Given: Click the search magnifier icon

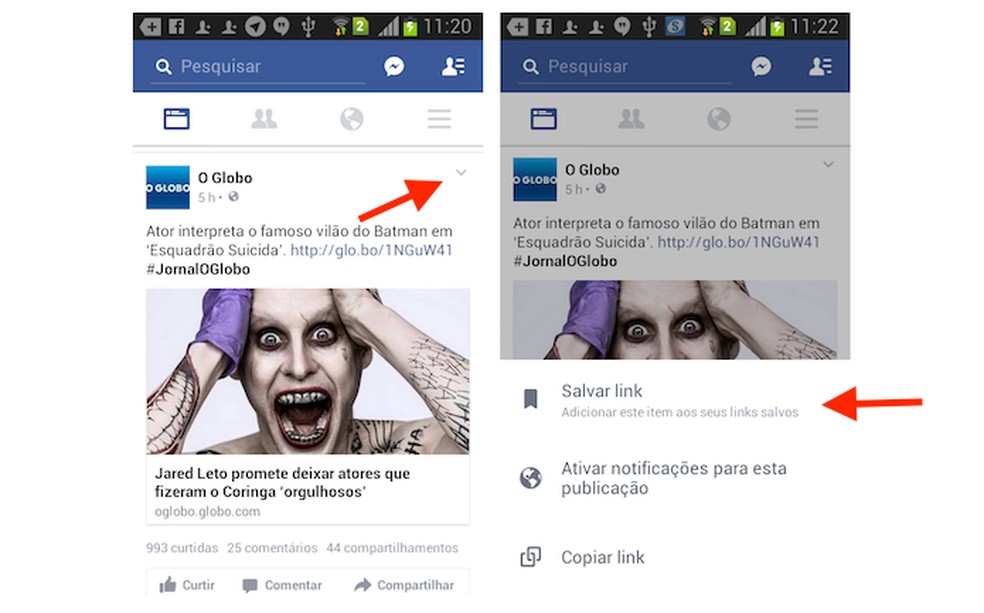Looking at the screenshot, I should pyautogui.click(x=164, y=66).
